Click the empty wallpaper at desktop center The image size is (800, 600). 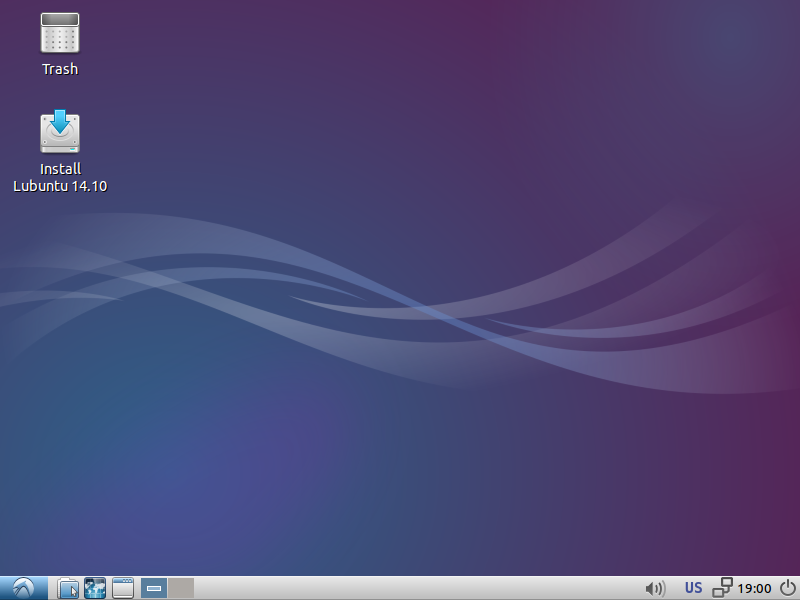400,300
